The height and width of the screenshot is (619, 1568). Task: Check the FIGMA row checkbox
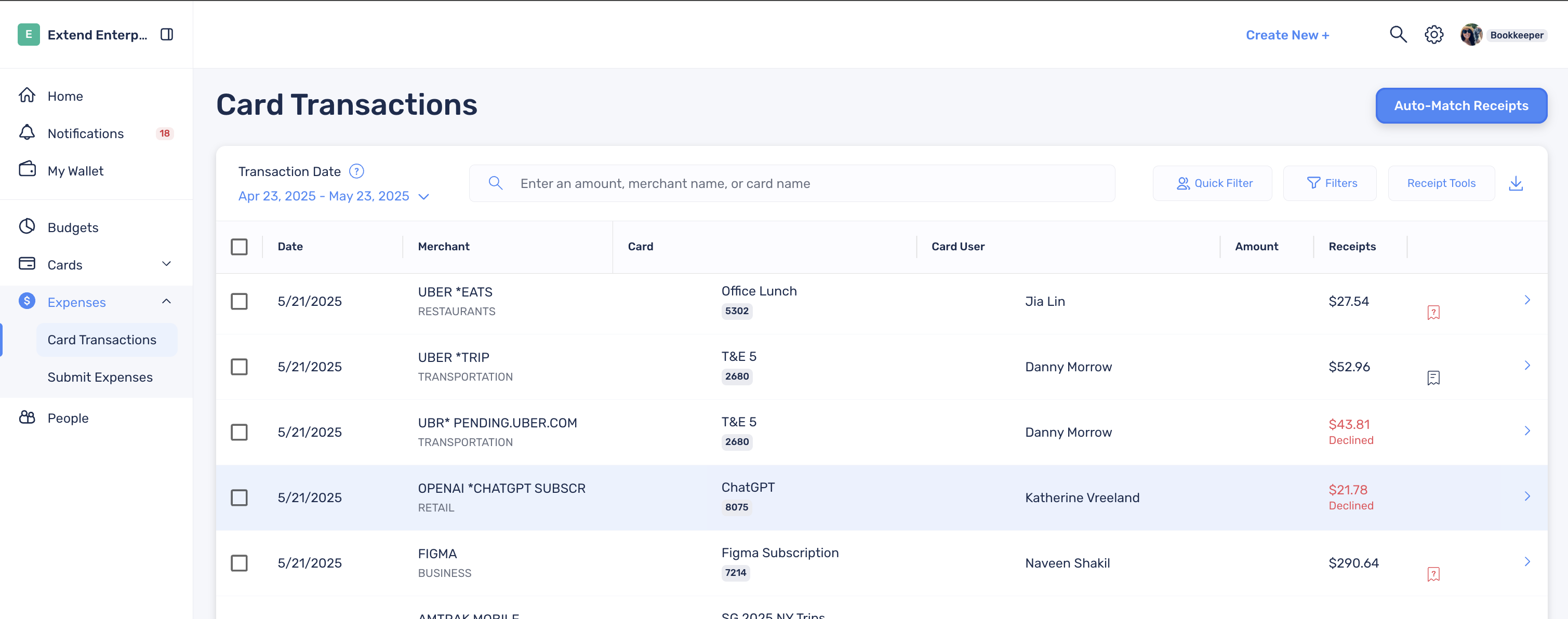pos(239,563)
